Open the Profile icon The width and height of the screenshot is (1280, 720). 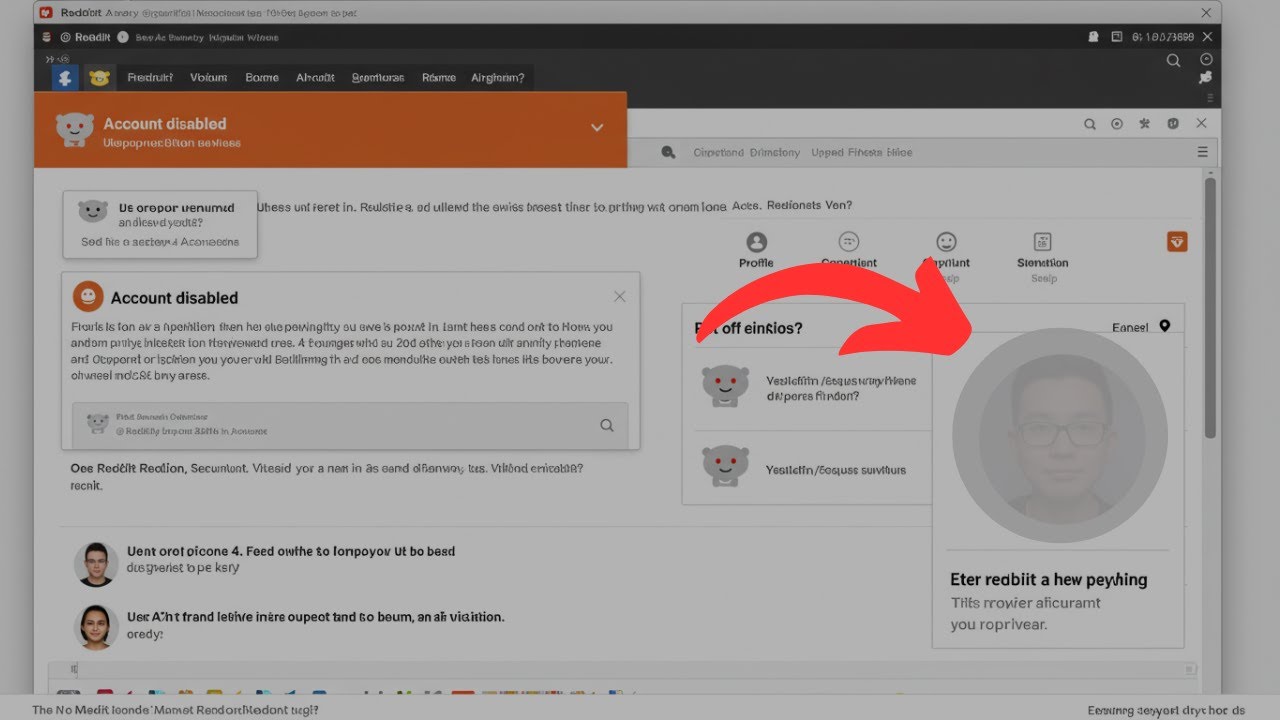point(757,242)
